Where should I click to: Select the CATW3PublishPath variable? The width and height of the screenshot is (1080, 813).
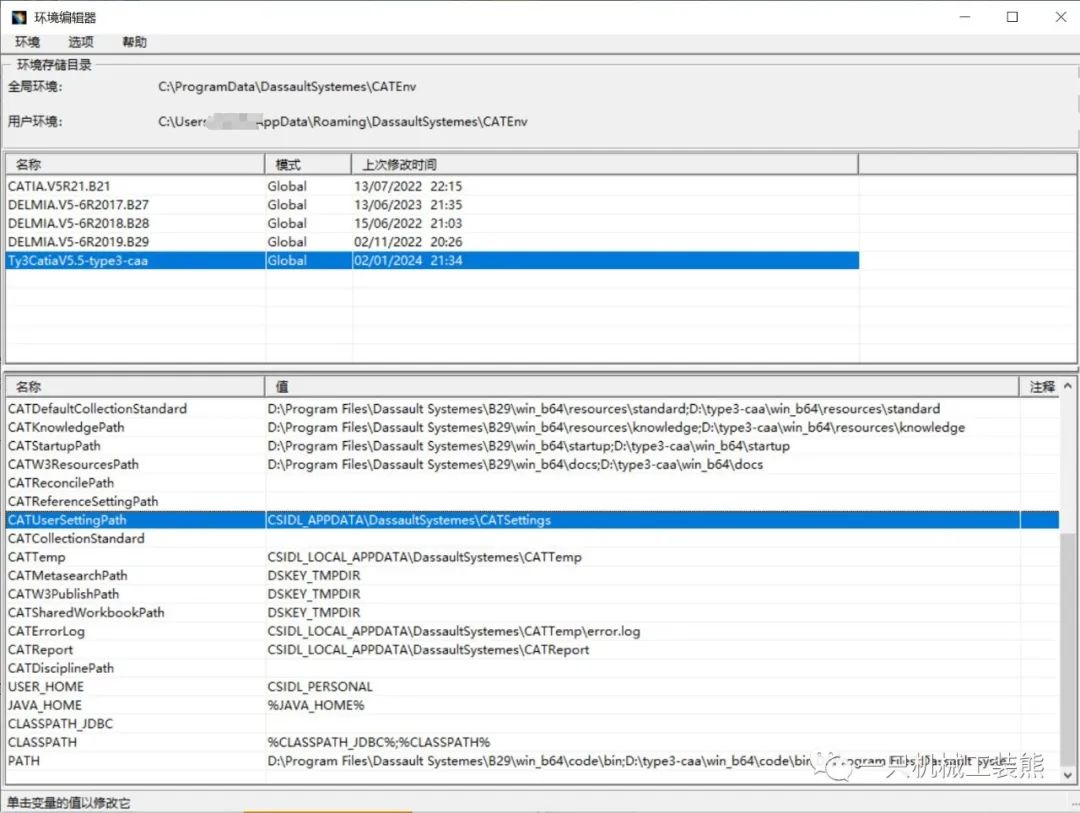click(x=63, y=595)
